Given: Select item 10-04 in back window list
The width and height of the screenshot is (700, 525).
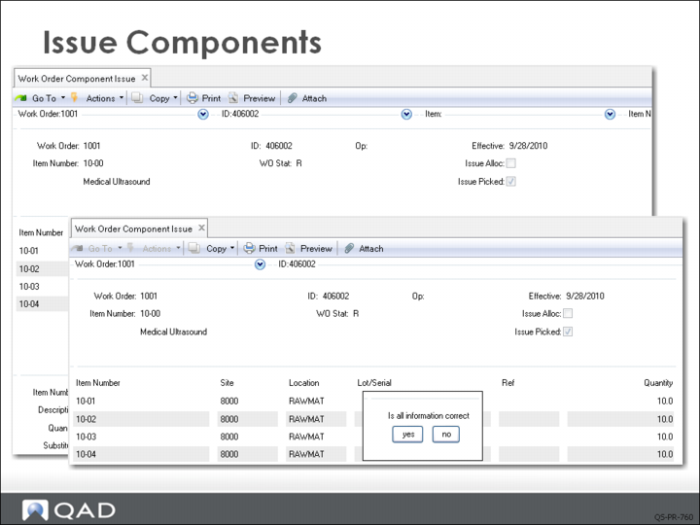Looking at the screenshot, I should point(29,304).
